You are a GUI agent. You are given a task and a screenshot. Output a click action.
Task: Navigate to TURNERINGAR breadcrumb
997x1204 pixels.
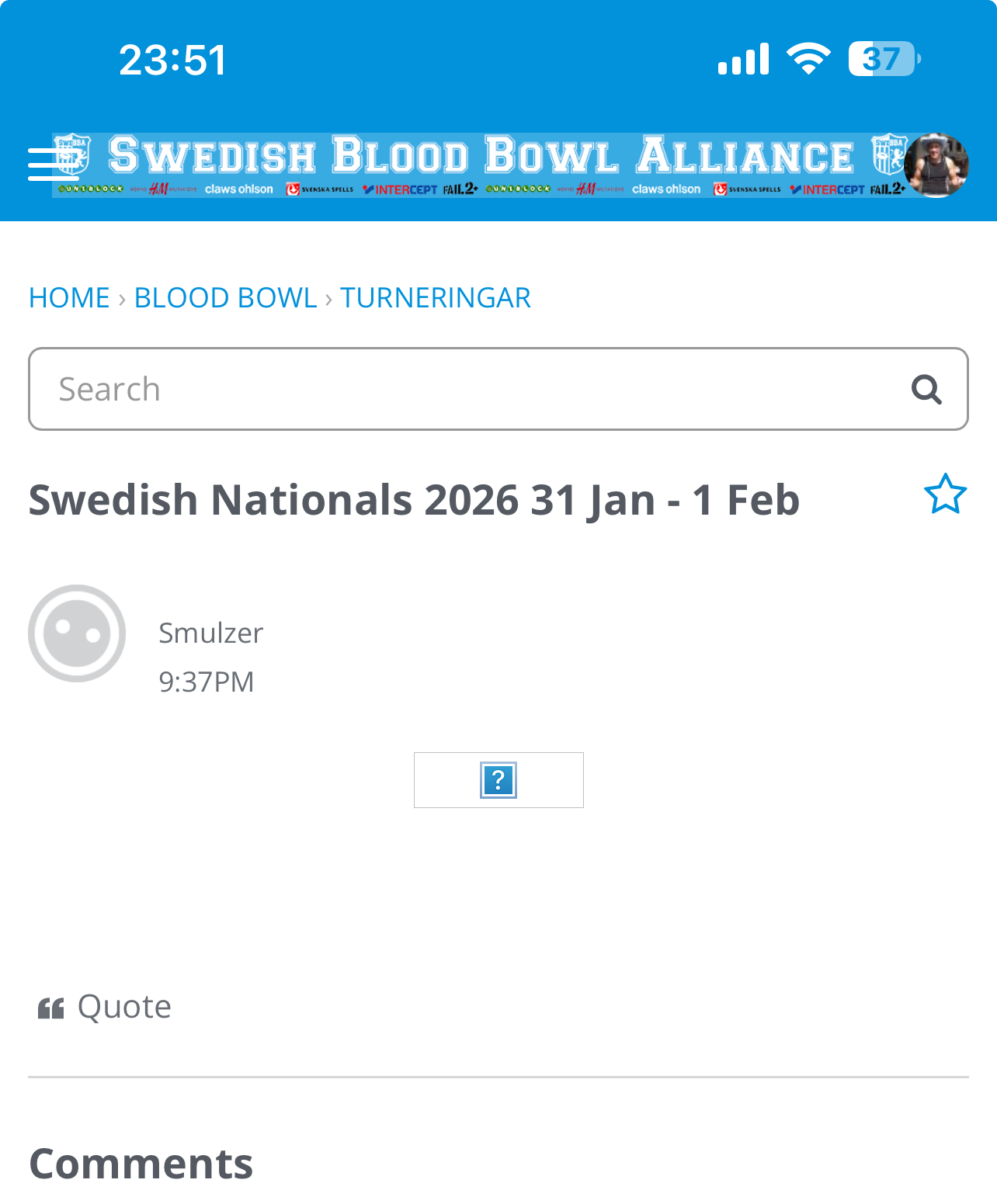[x=436, y=298]
